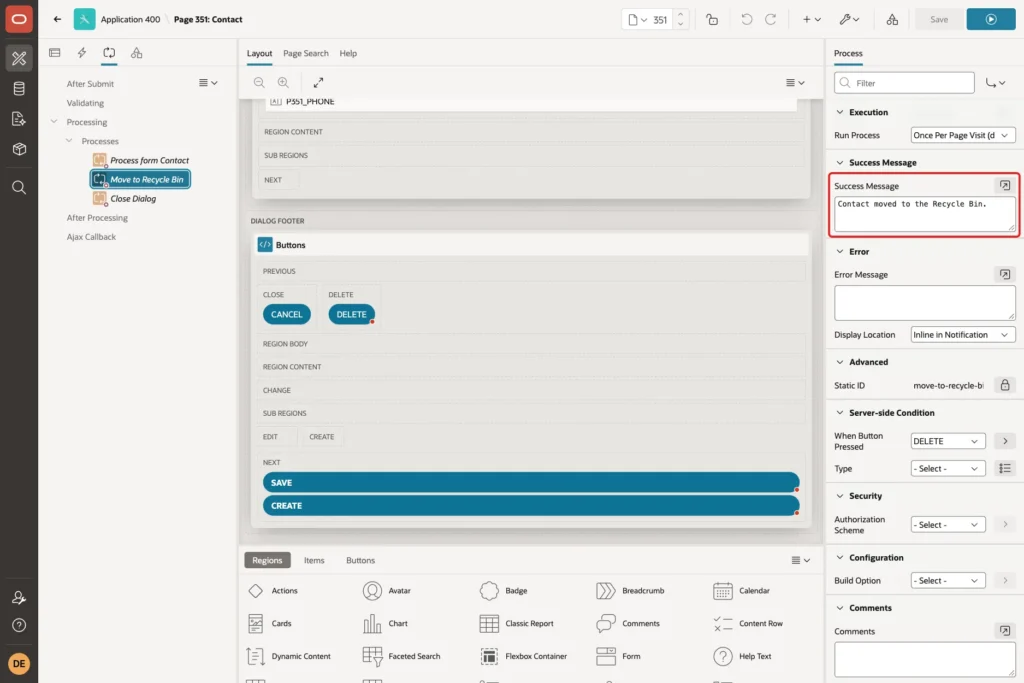Switch to the Rendering tree tab icon
Screen dimensions: 1024x683
point(55,53)
